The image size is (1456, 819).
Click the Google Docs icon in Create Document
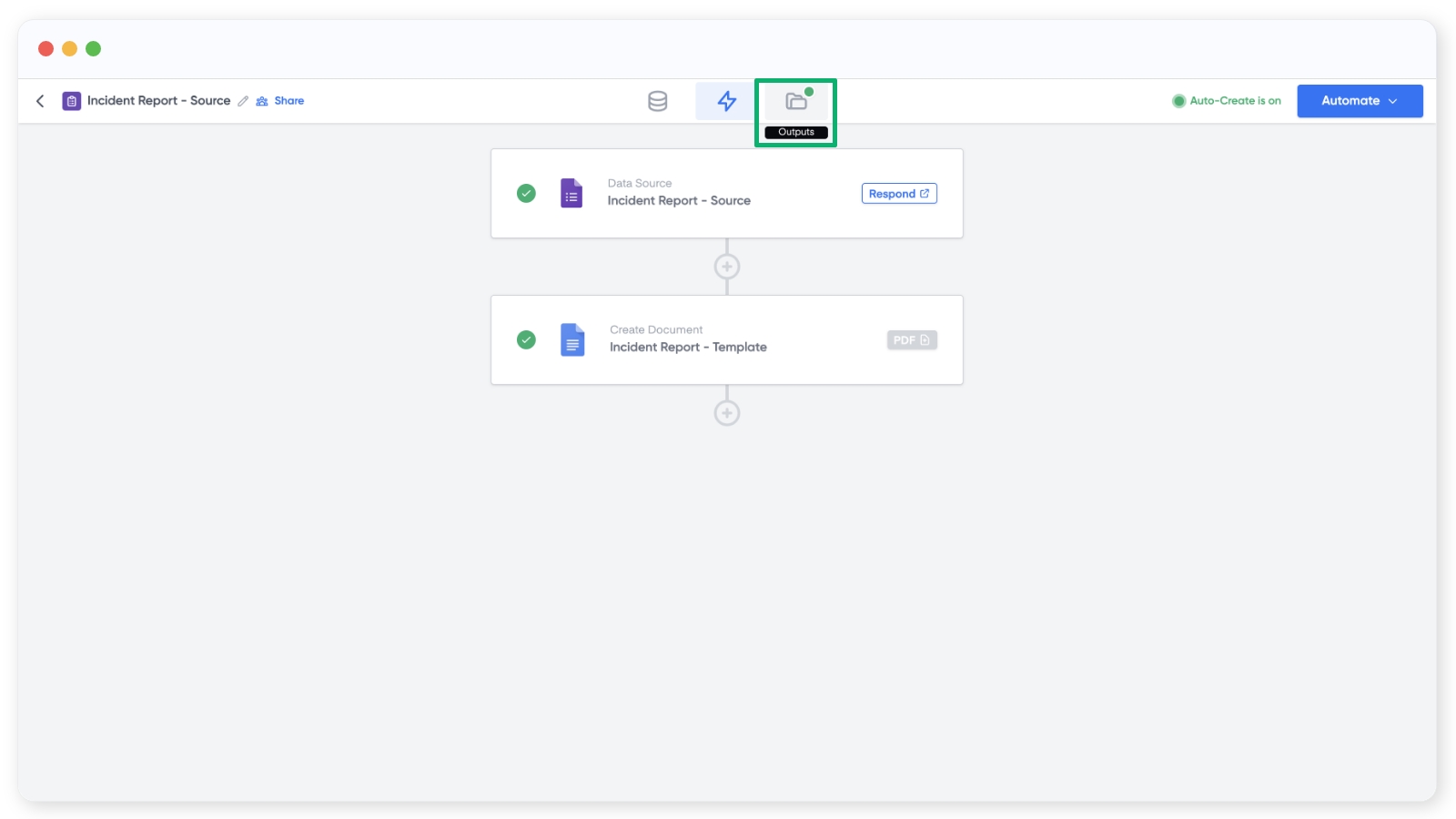(572, 340)
